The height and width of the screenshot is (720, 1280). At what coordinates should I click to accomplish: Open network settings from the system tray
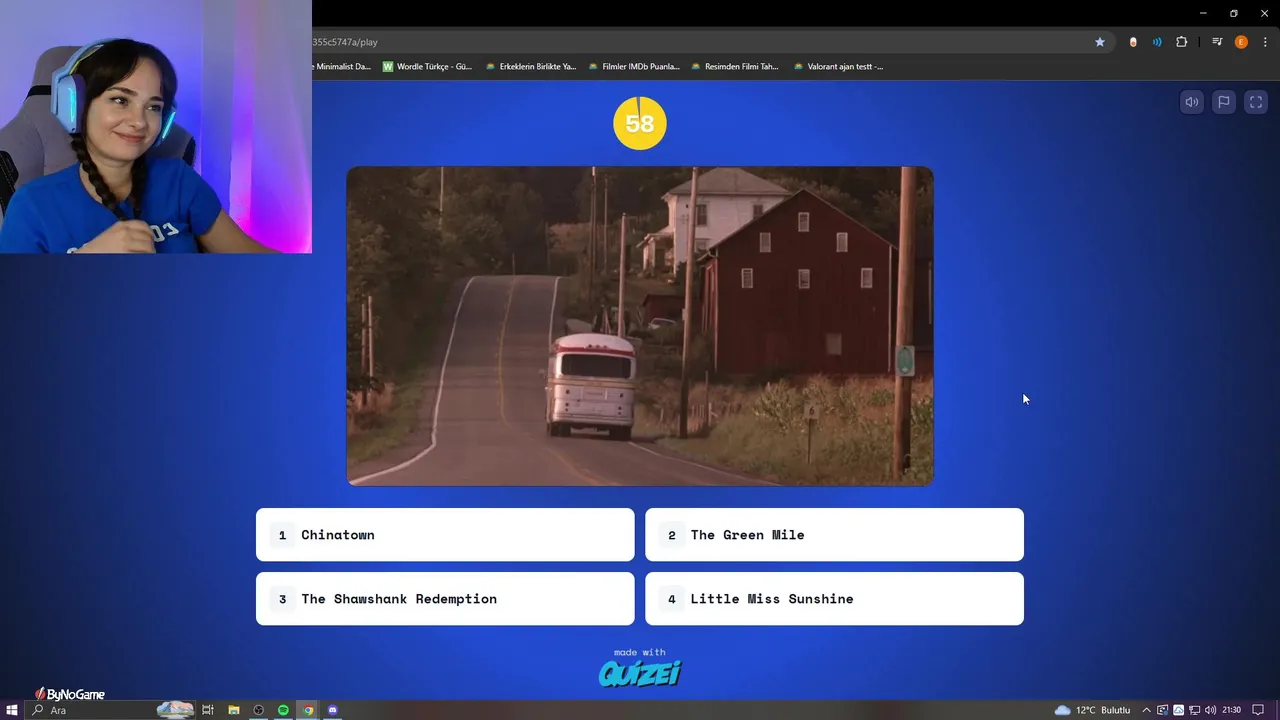coord(1195,710)
